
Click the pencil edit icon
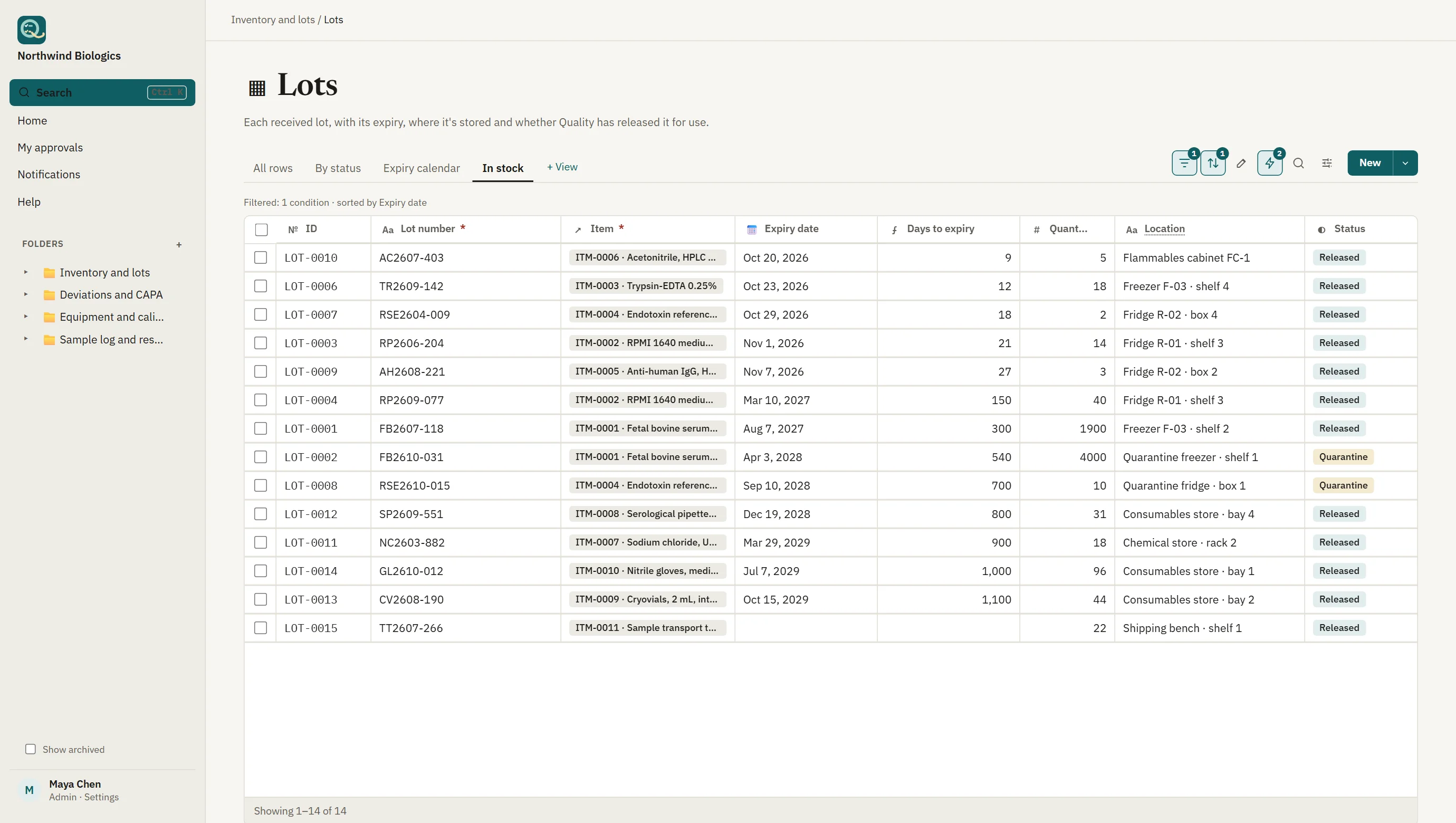coord(1241,164)
